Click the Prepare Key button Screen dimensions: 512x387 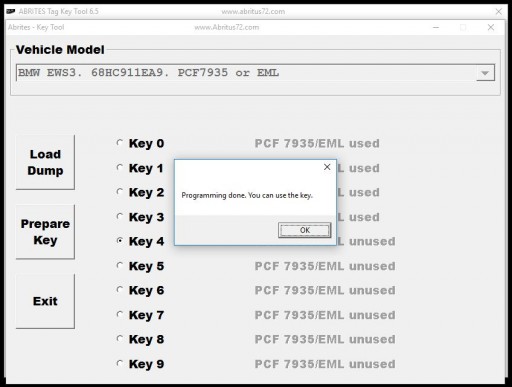(x=45, y=232)
